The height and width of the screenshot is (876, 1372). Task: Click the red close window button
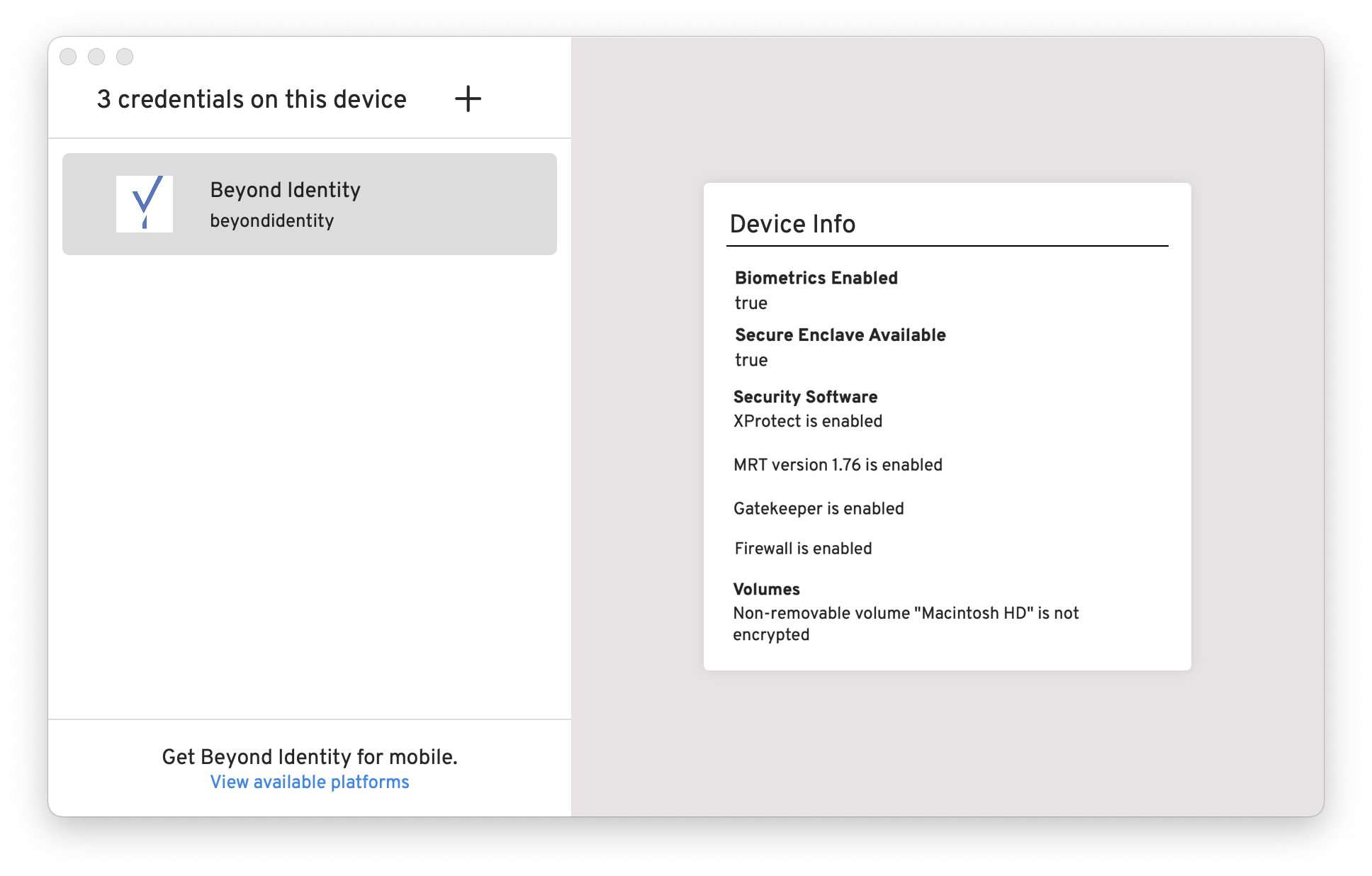click(68, 57)
